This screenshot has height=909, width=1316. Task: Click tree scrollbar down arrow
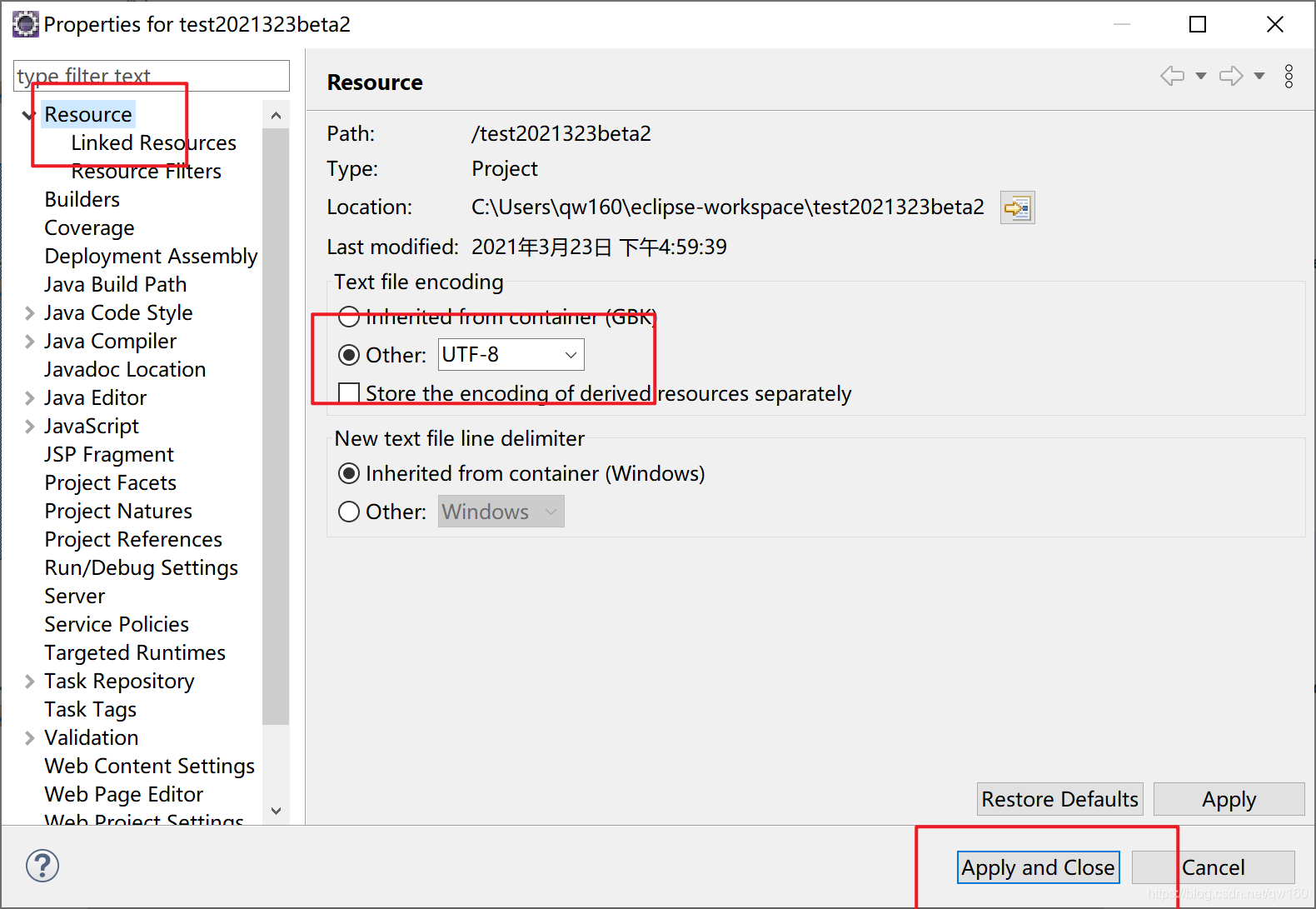point(276,810)
